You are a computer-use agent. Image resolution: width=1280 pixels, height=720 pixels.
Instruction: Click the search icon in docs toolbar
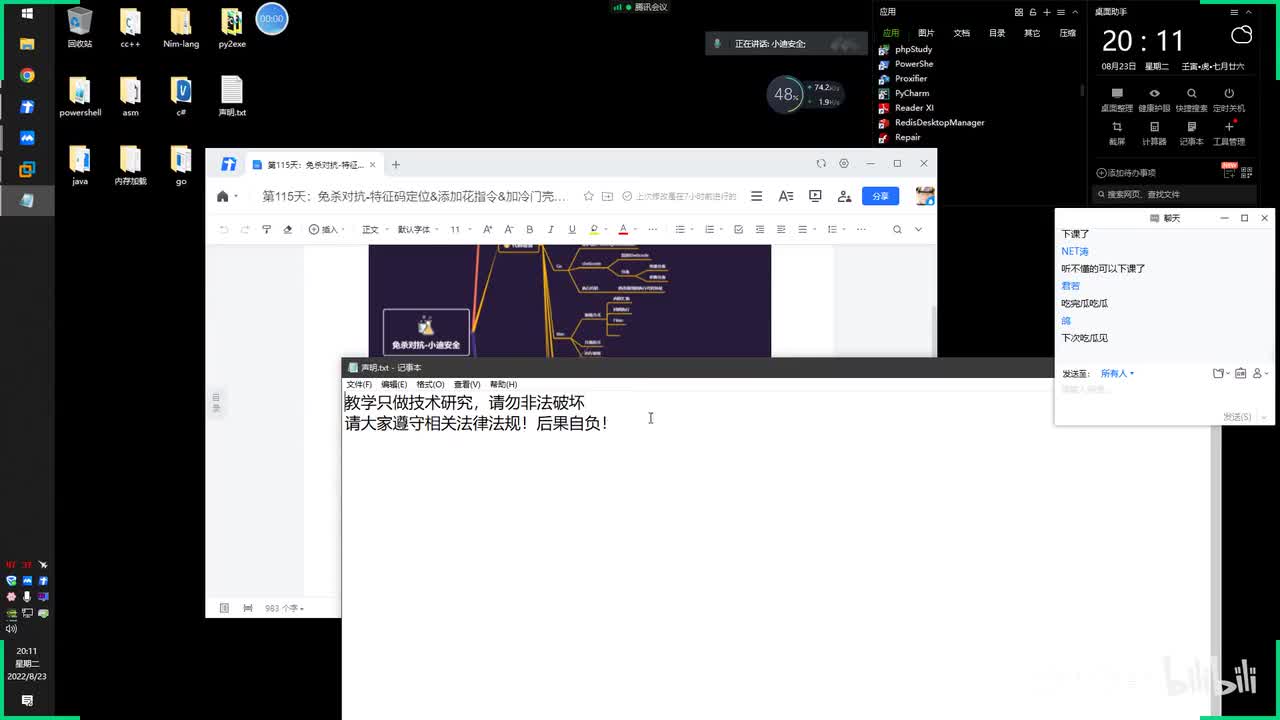click(x=897, y=229)
